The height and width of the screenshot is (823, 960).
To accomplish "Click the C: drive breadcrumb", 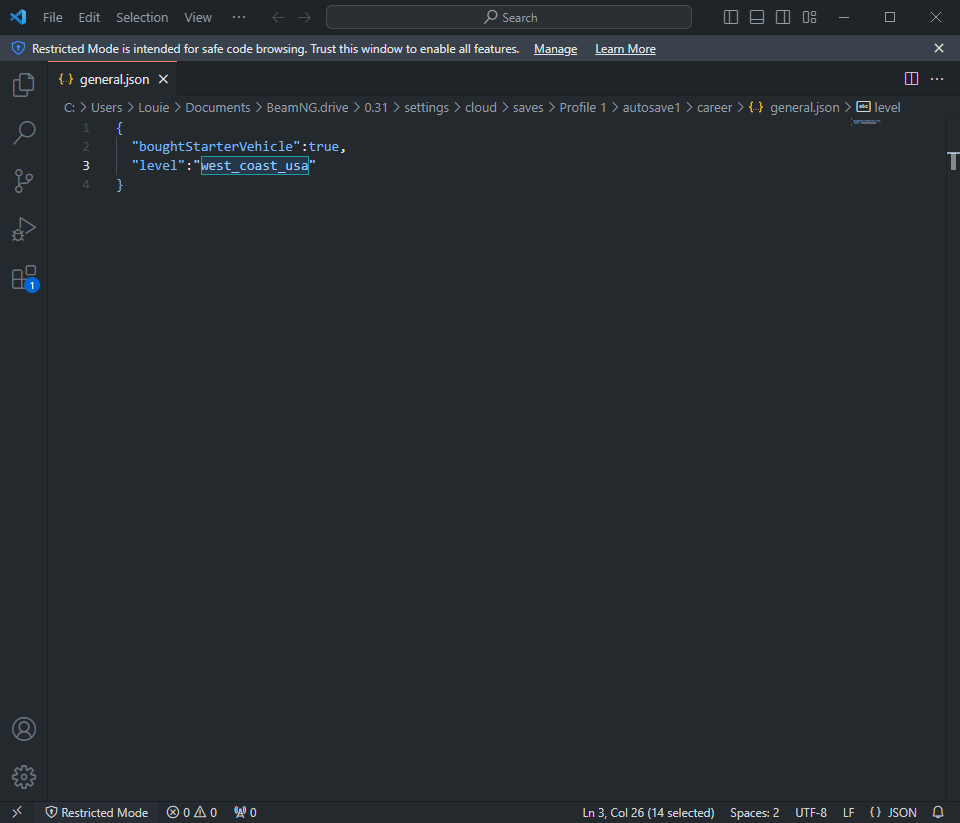I will click(69, 107).
